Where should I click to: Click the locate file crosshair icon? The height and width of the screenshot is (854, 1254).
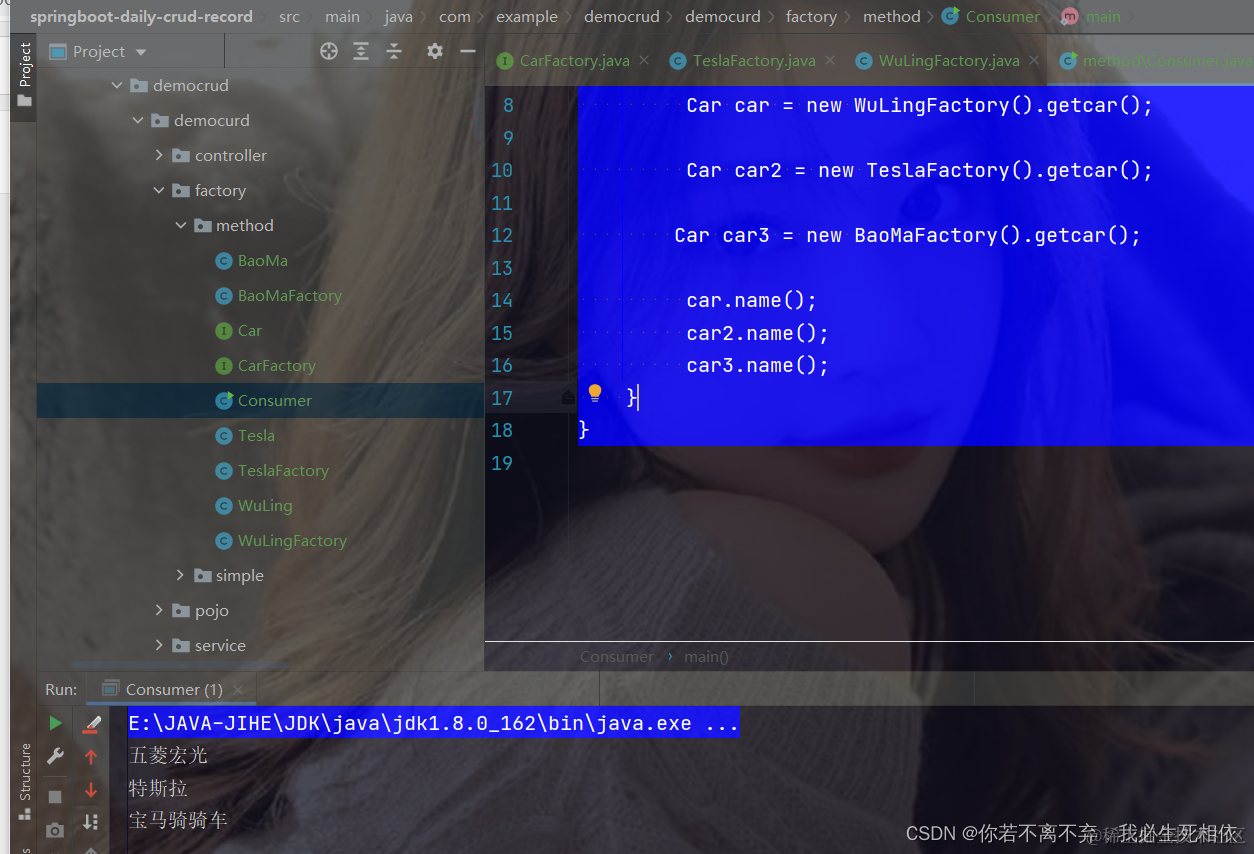(329, 51)
